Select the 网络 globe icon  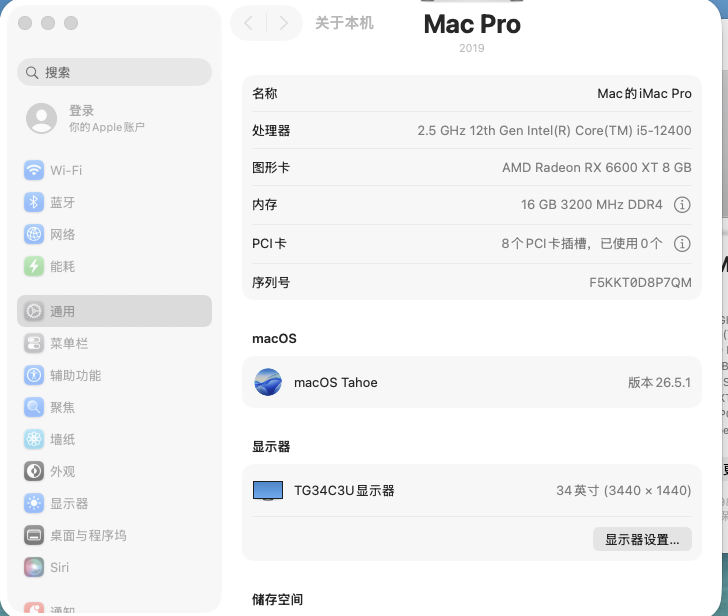point(34,234)
